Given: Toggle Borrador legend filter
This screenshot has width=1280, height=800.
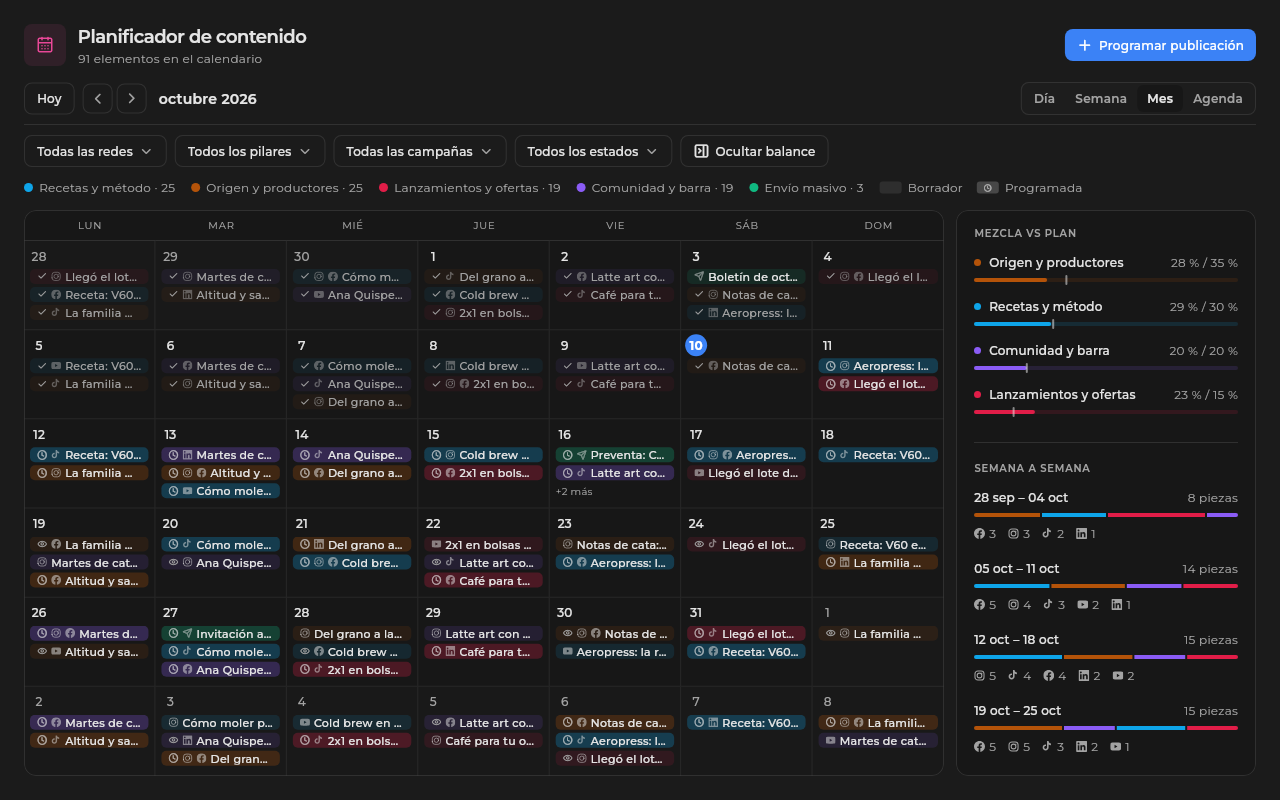Looking at the screenshot, I should tap(921, 188).
